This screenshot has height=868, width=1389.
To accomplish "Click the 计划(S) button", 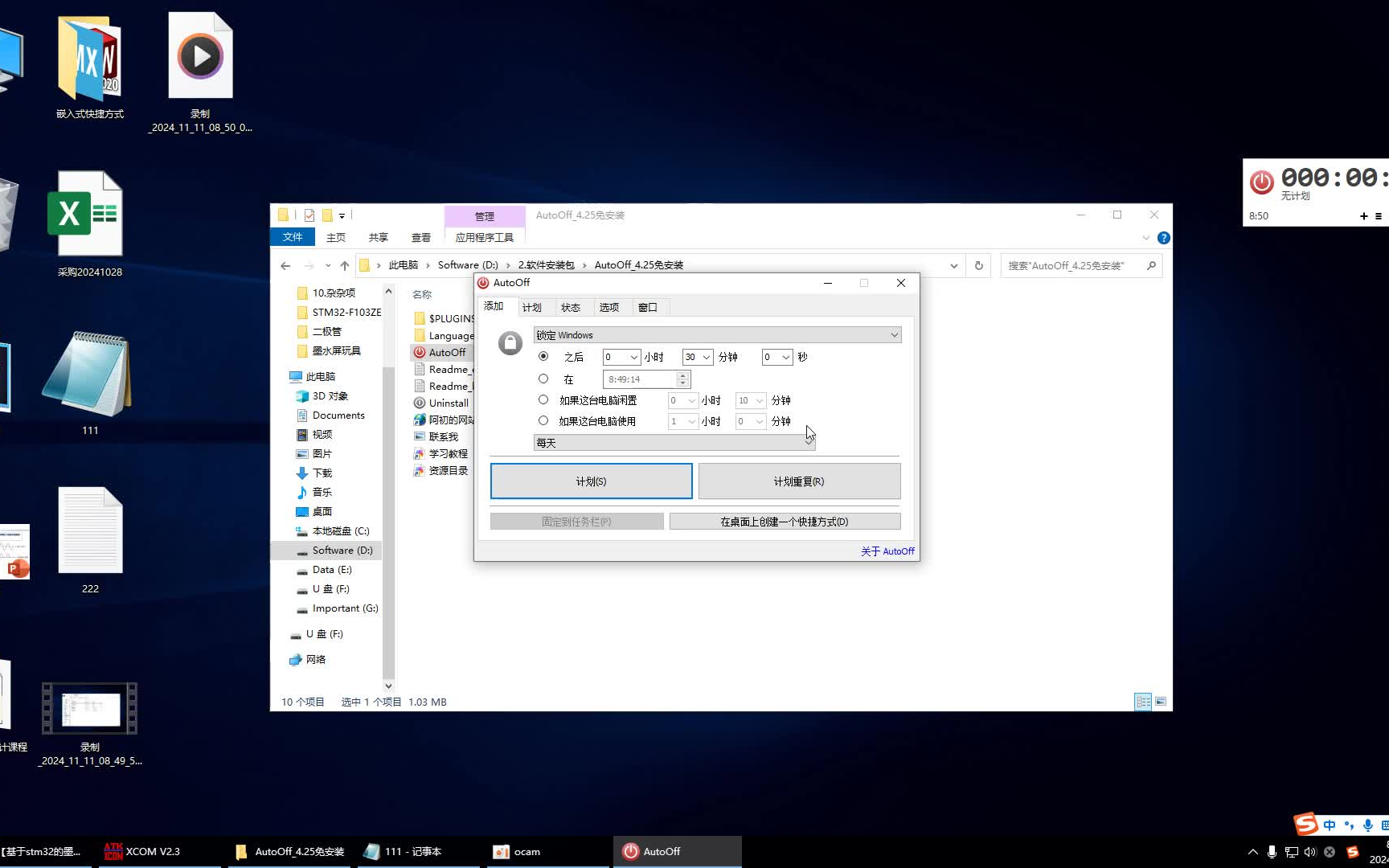I will [x=591, y=481].
